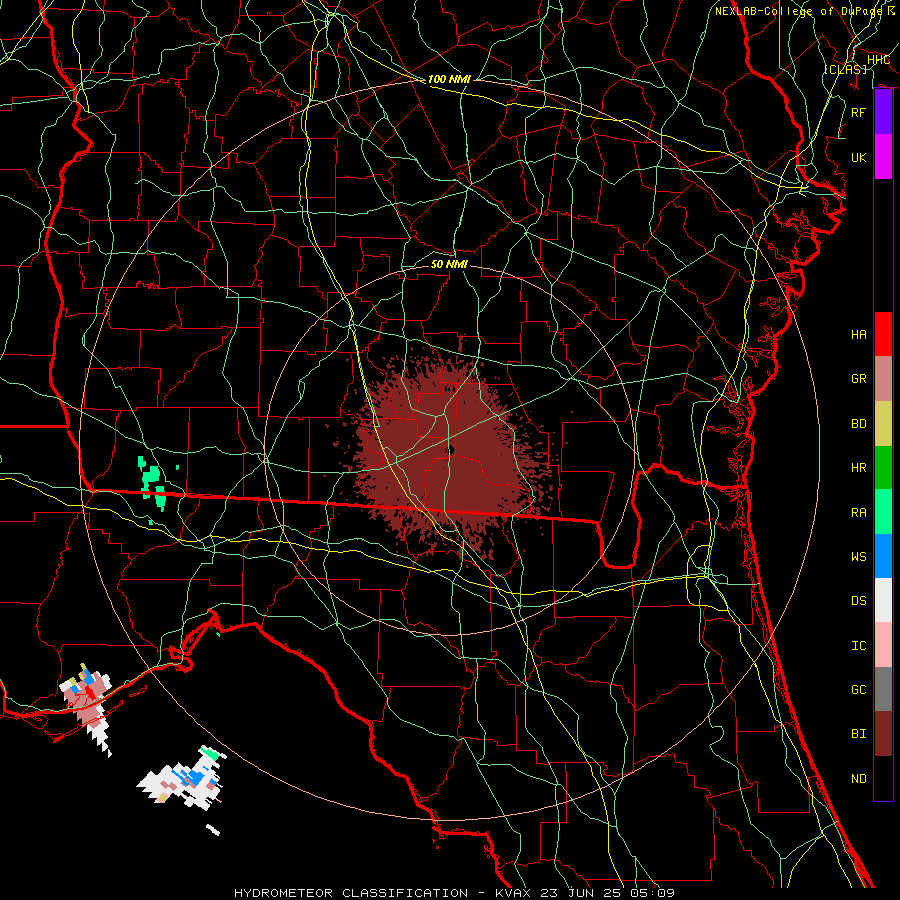This screenshot has height=900, width=900.
Task: Click the IC pink legend swatch
Action: point(883,645)
